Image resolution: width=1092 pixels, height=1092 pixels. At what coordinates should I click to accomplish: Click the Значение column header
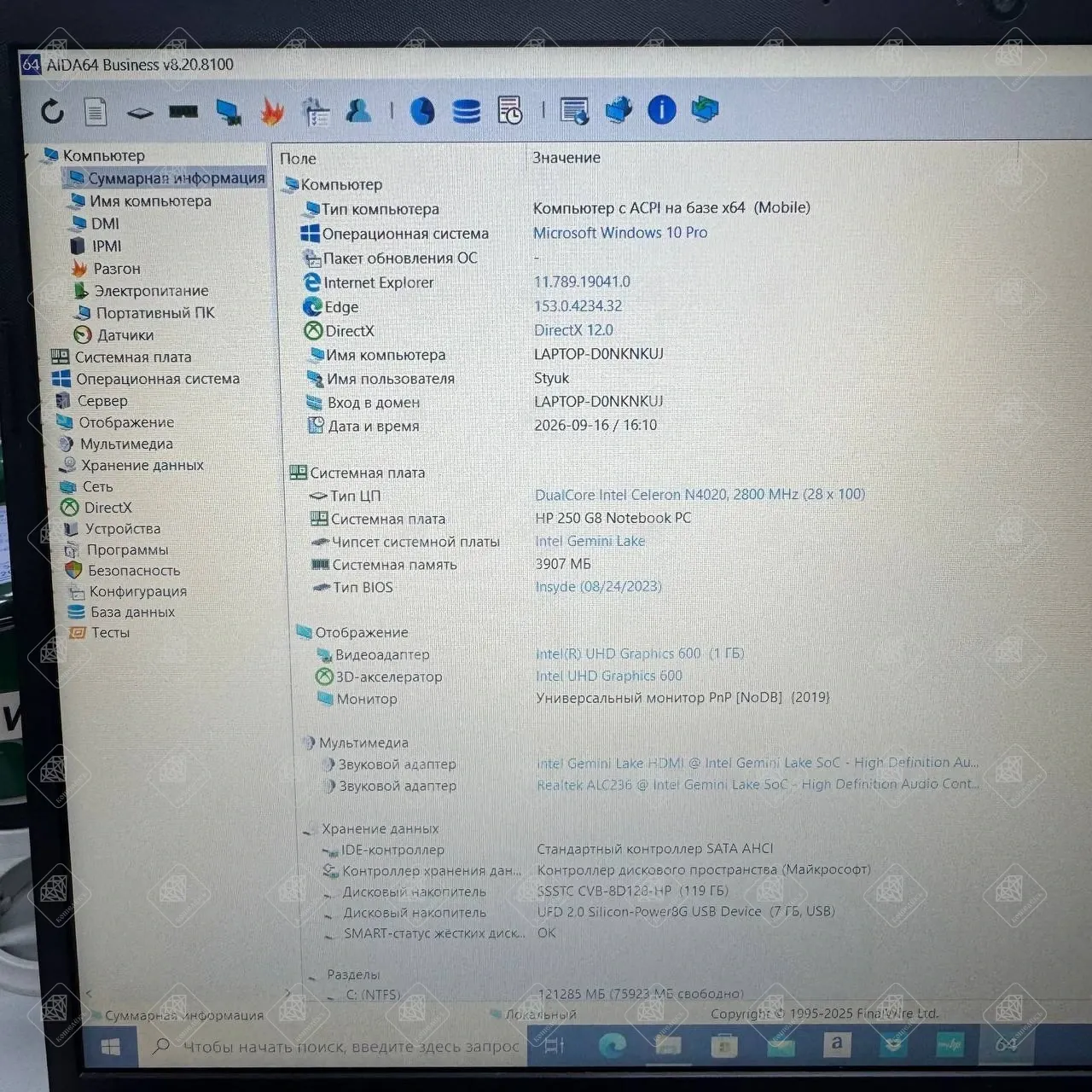pyautogui.click(x=566, y=158)
